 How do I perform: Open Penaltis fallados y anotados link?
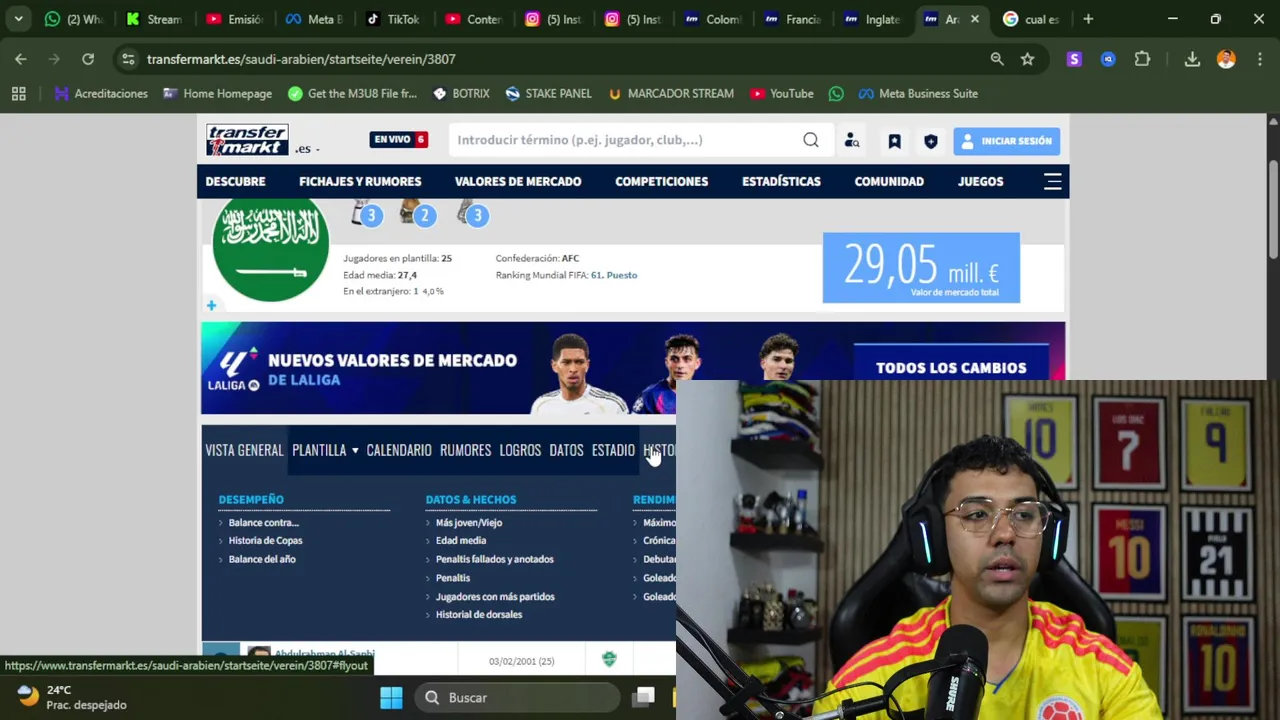coord(494,559)
